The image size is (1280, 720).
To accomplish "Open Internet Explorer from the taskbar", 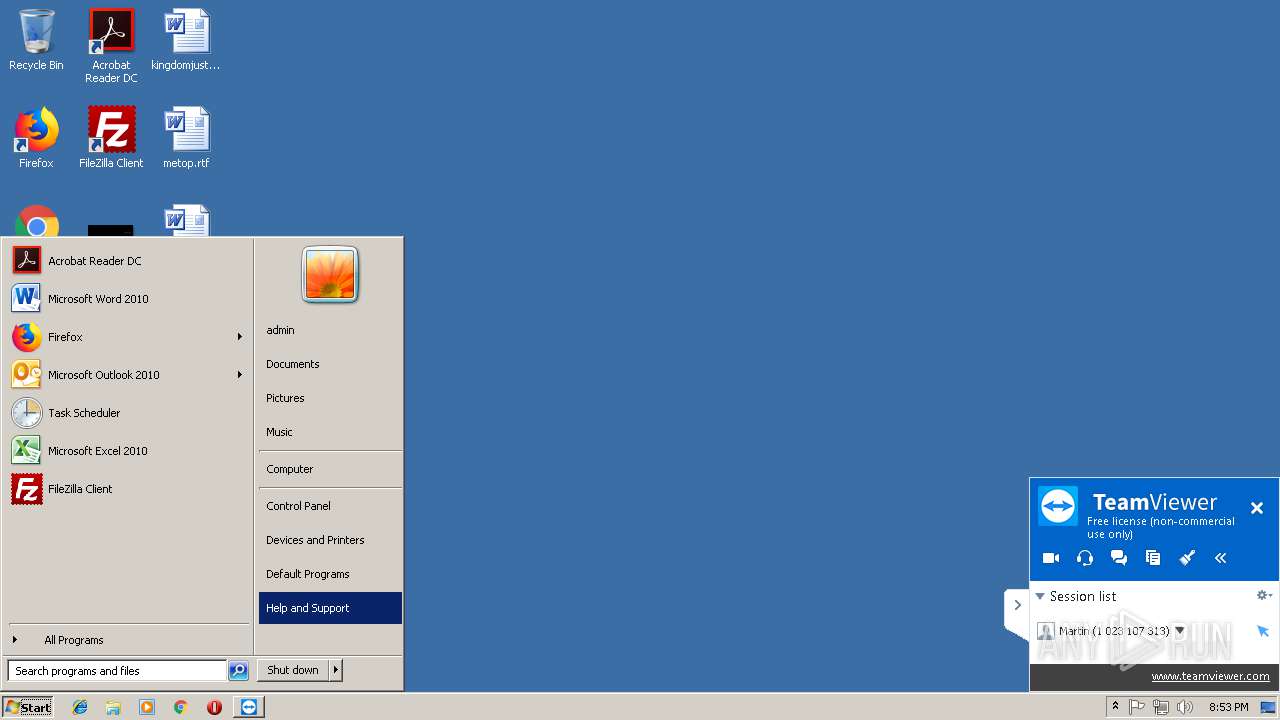I will click(x=80, y=707).
